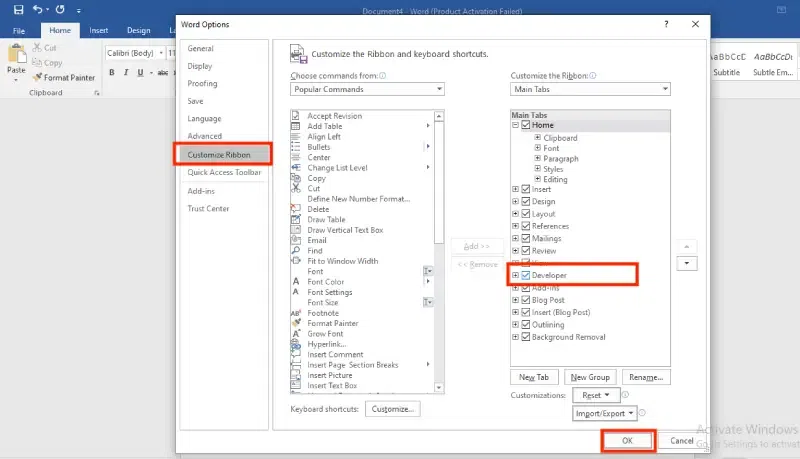Open the Choose commands from dropdown
Screen dimensions: 800x459
coord(367,89)
